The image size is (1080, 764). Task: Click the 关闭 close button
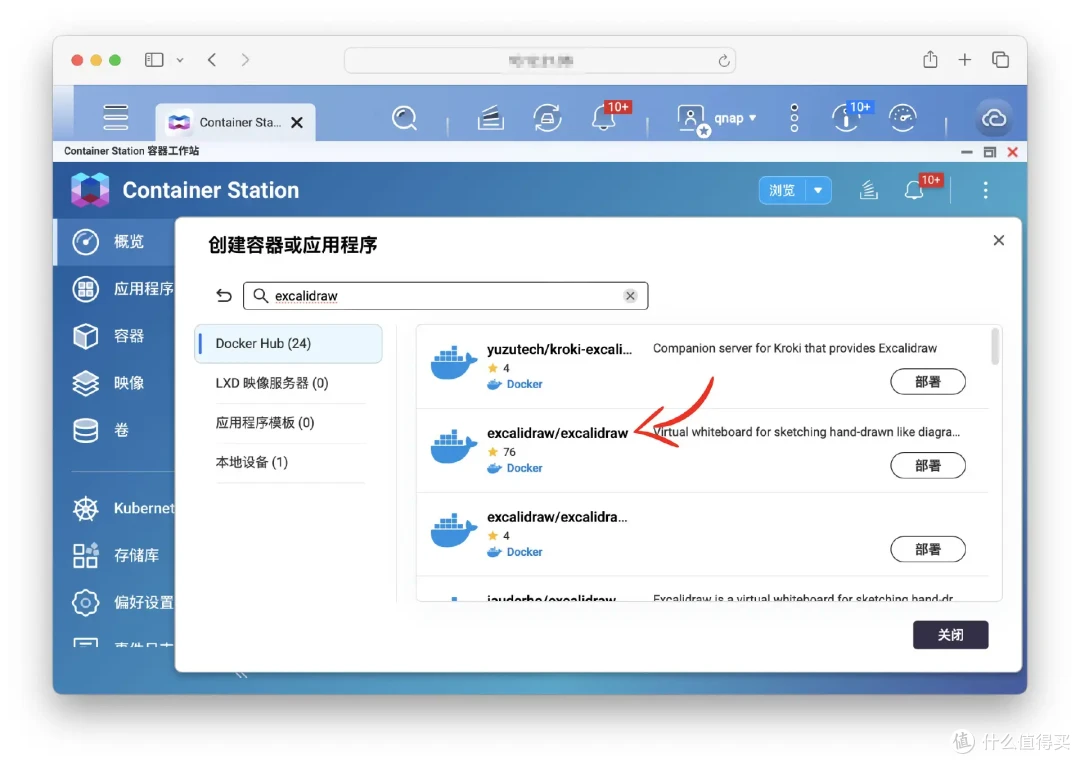tap(951, 634)
